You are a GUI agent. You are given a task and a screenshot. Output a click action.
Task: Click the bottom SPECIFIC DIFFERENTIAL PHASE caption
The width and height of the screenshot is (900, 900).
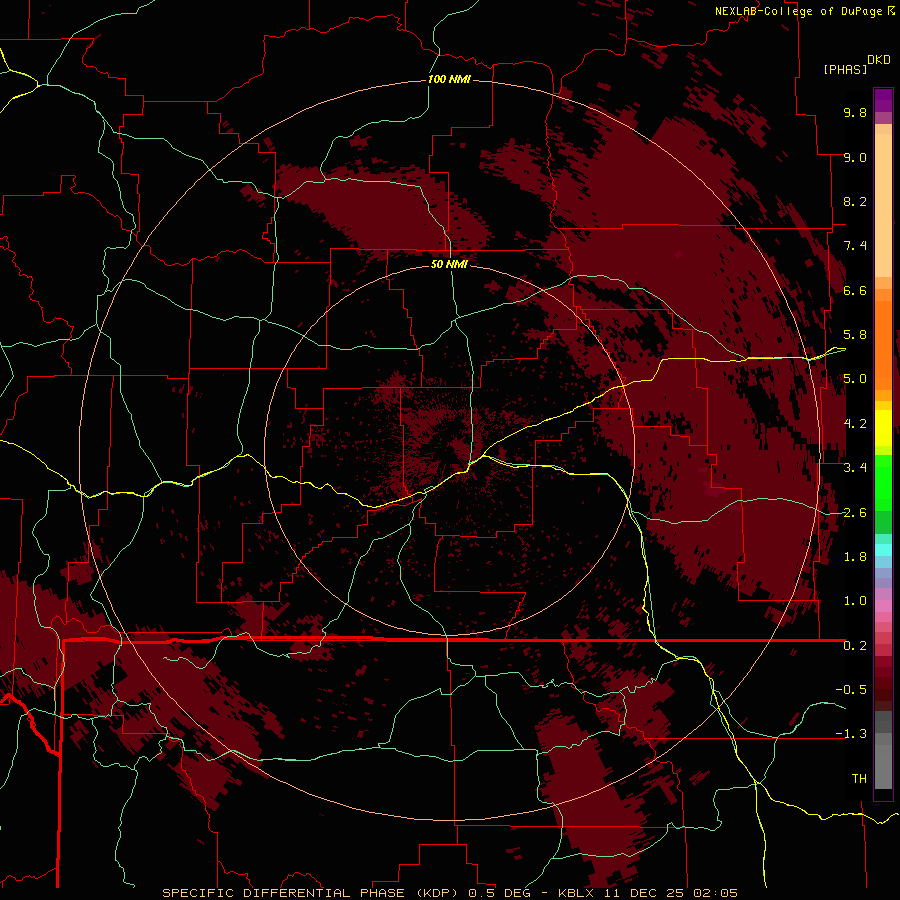point(450,893)
